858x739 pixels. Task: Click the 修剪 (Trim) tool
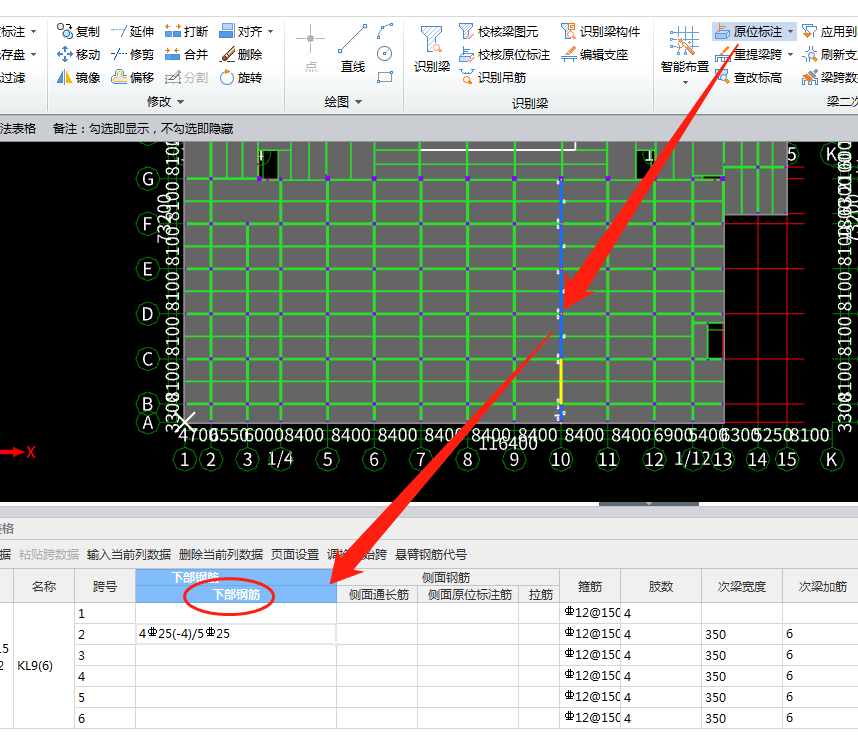coord(132,54)
